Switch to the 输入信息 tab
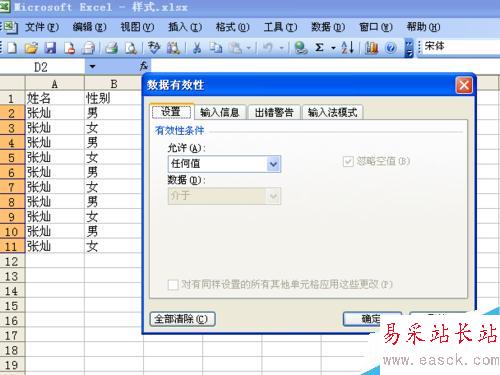This screenshot has width=500, height=375. click(220, 112)
